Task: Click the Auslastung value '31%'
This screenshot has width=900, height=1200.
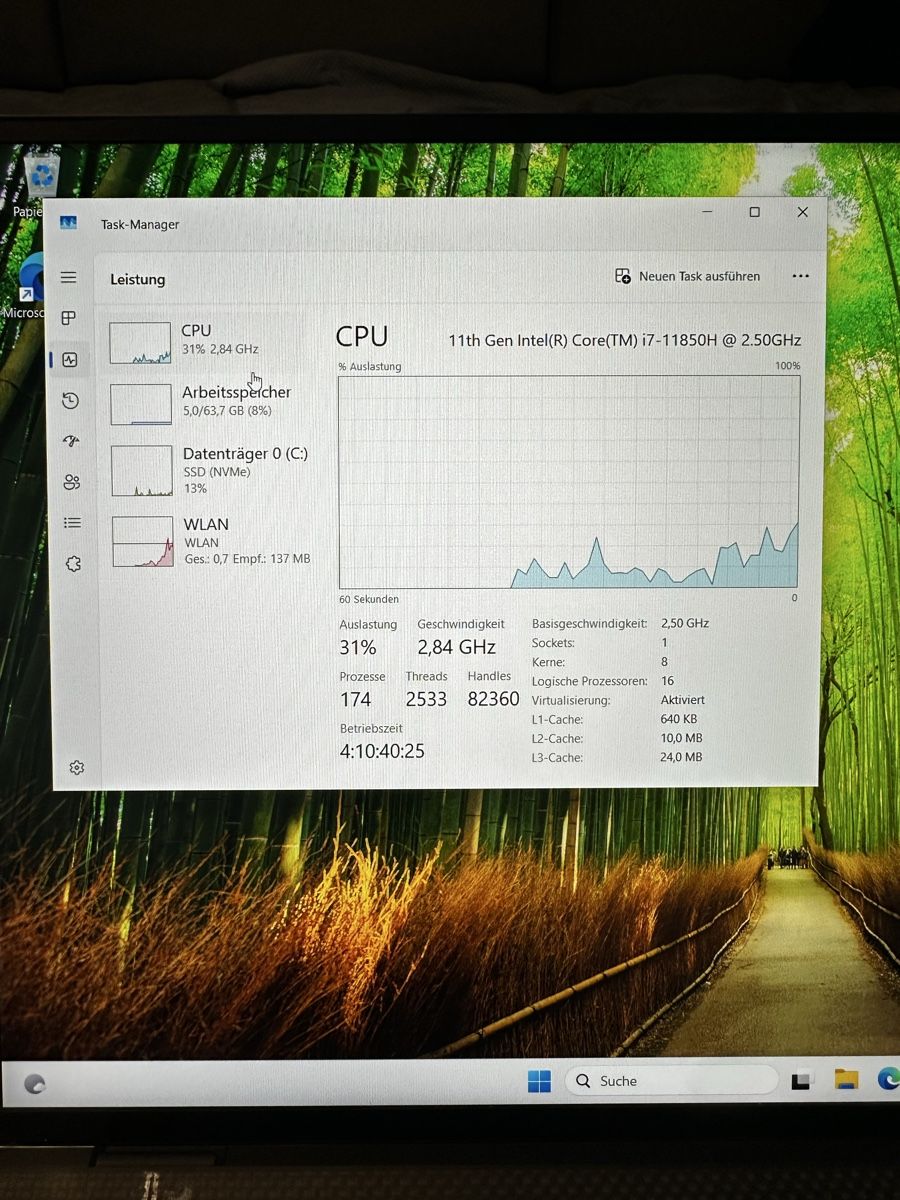Action: 358,647
